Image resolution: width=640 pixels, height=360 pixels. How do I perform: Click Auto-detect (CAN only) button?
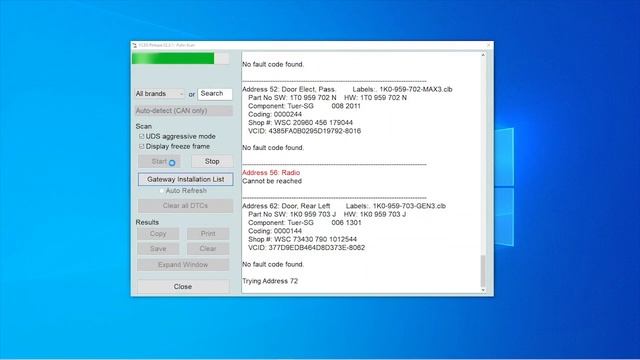click(184, 111)
